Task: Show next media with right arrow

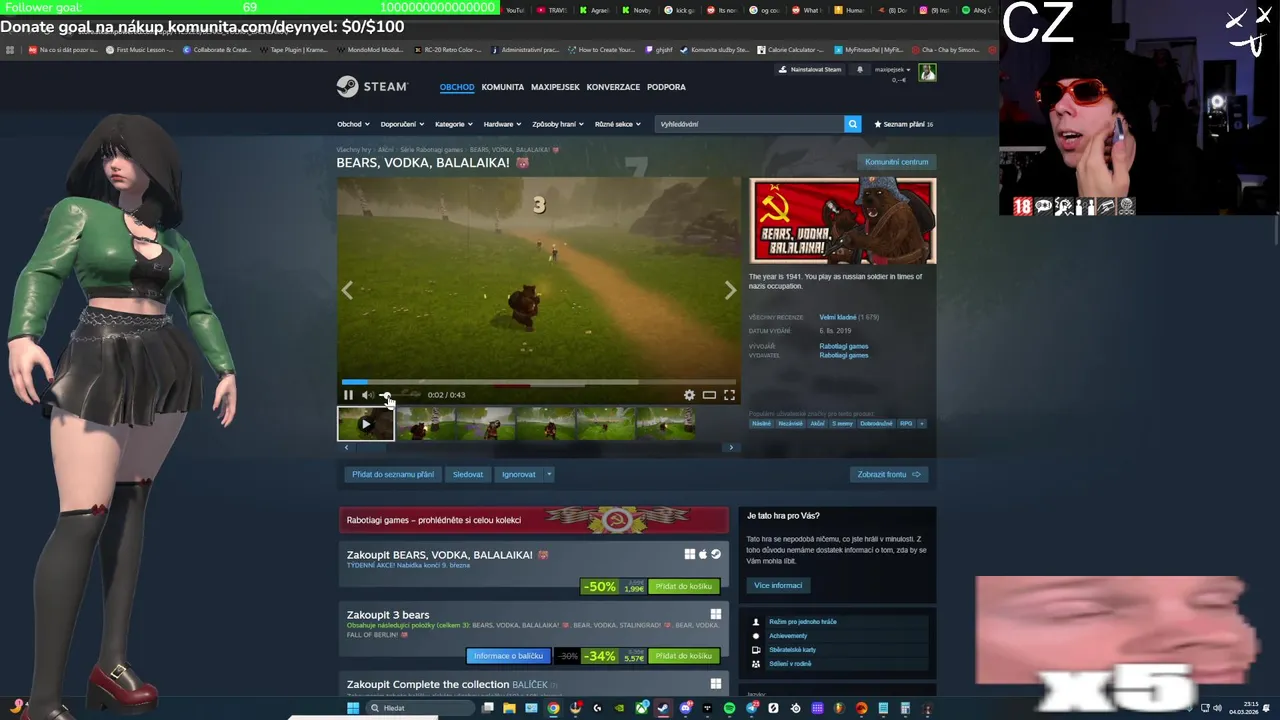Action: point(730,291)
